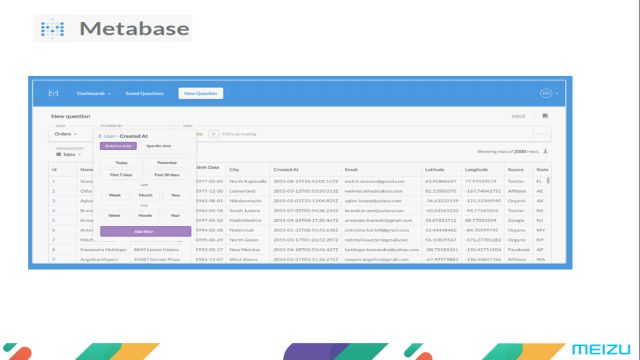640x360 pixels.
Task: Select Year under the Last label
Action: point(176,195)
